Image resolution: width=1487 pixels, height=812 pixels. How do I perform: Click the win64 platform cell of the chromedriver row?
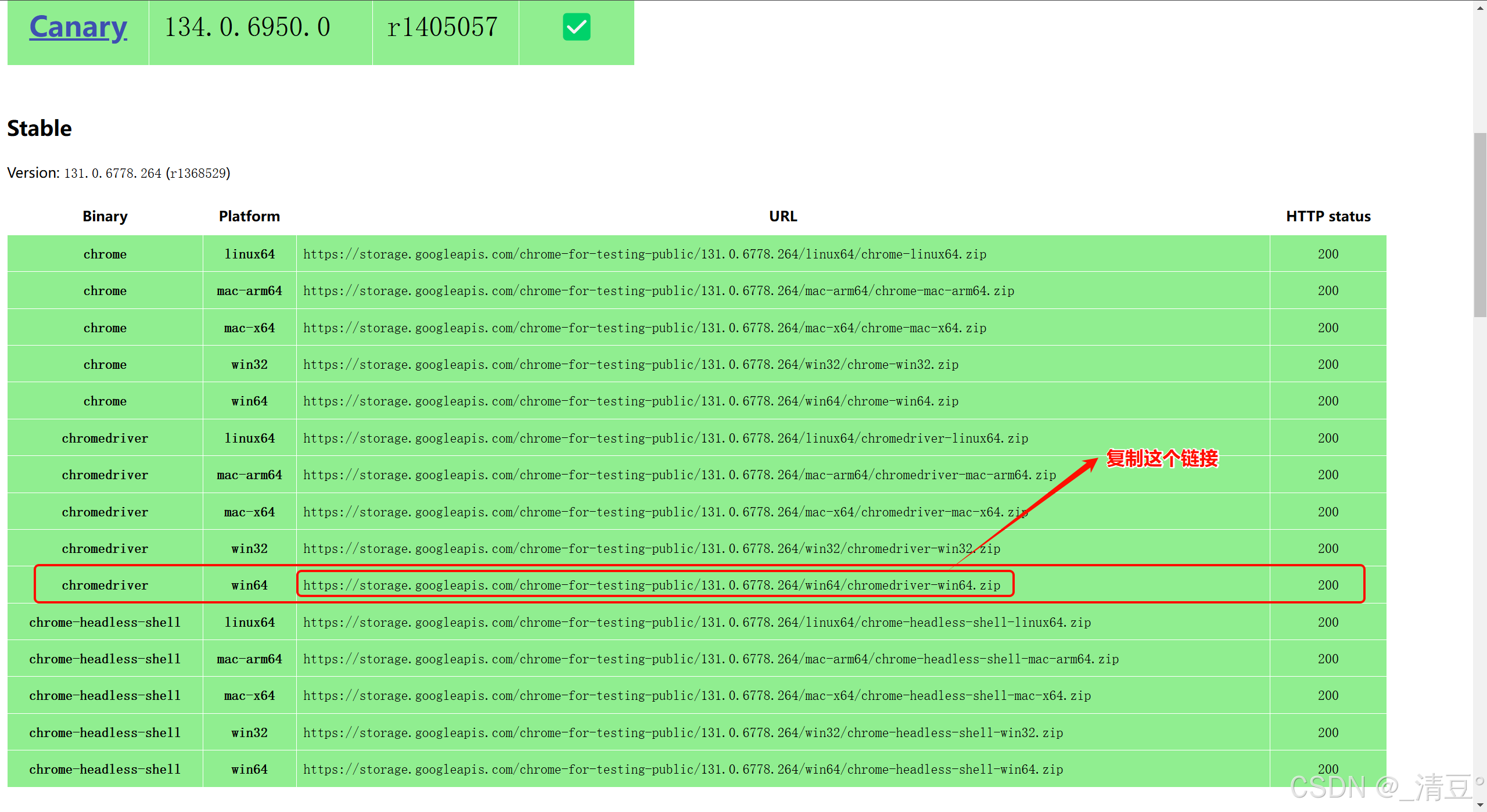point(249,585)
